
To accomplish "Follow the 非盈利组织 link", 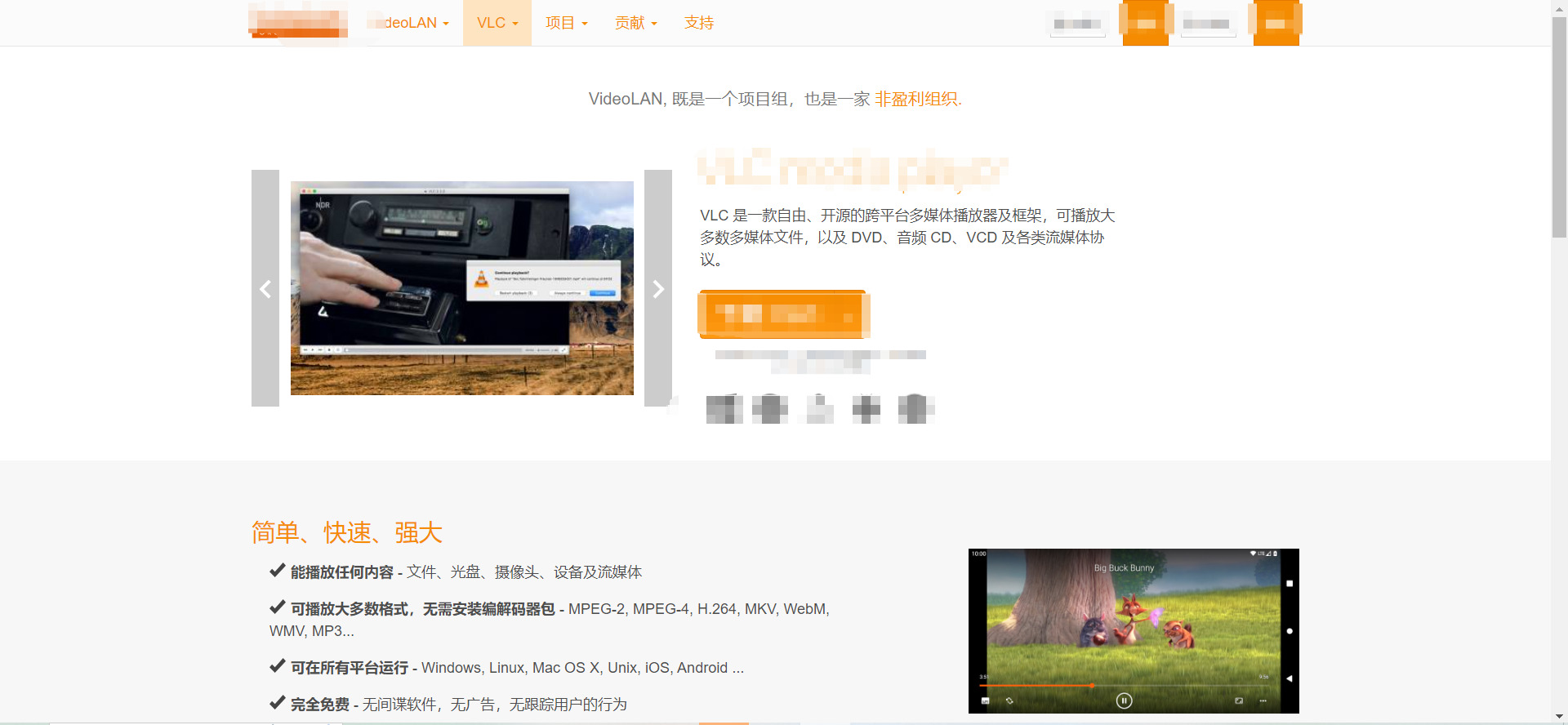I will [x=916, y=99].
